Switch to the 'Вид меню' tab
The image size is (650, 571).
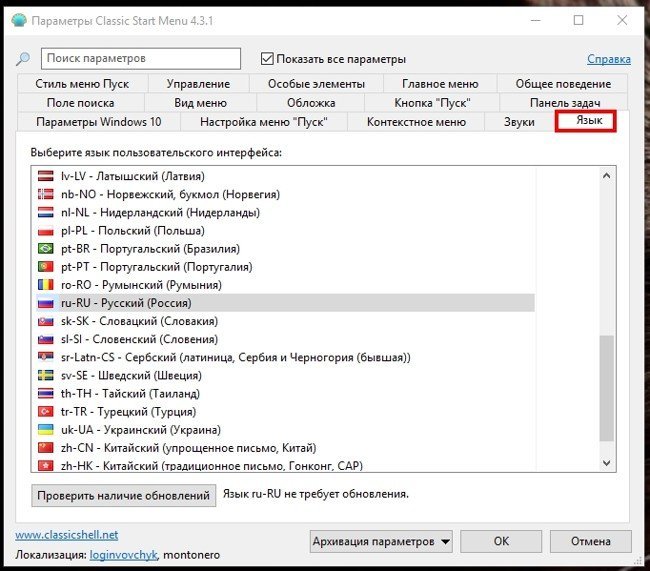(200, 102)
